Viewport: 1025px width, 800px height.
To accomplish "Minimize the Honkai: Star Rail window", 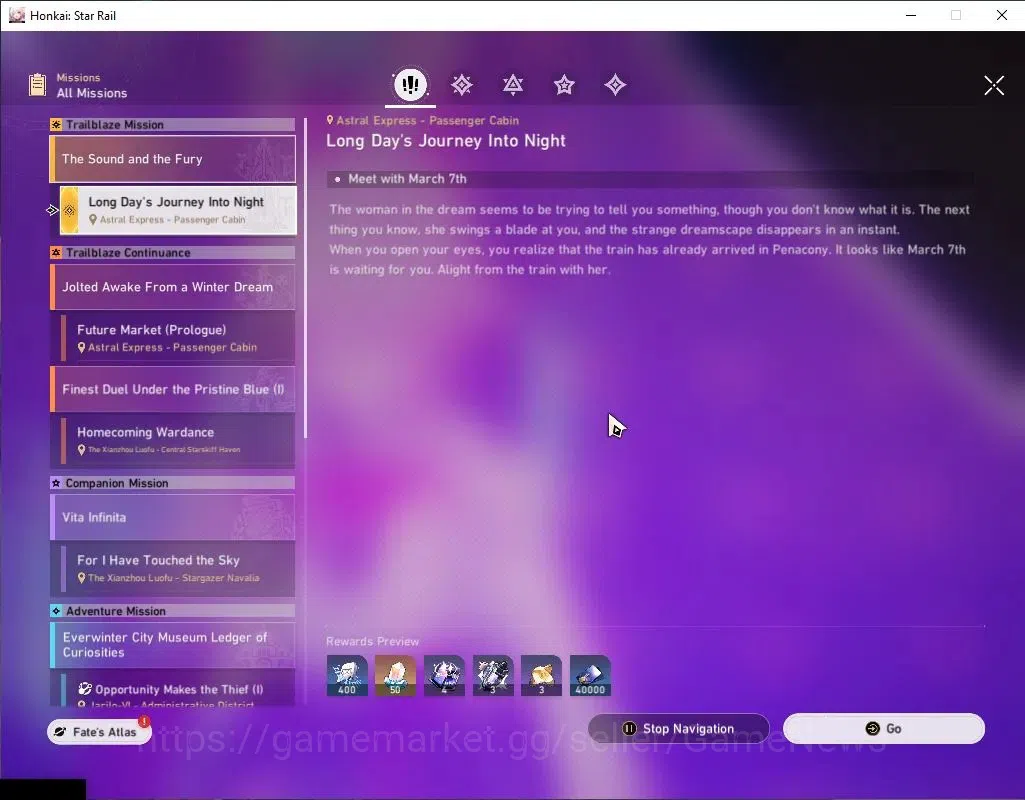I will pos(911,15).
